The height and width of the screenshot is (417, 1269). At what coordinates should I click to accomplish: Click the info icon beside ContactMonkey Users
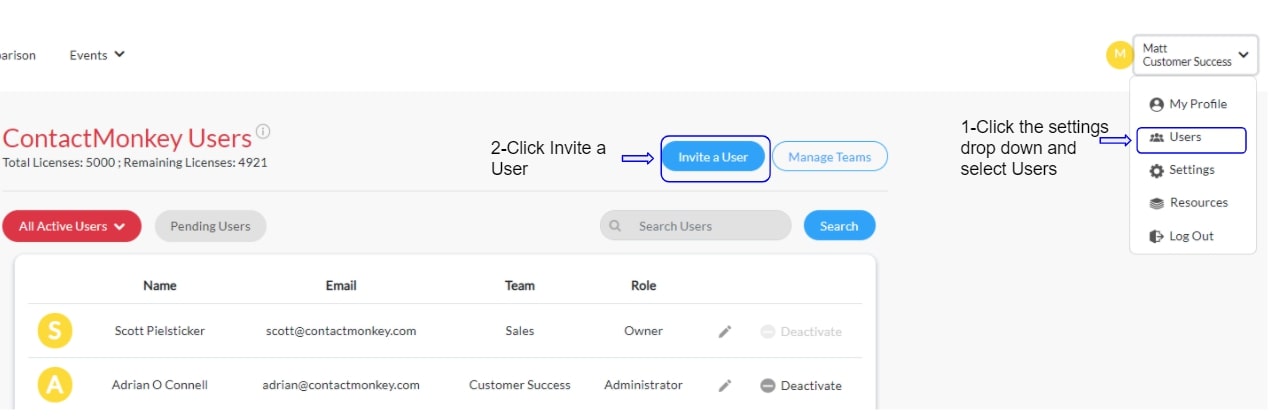pyautogui.click(x=263, y=131)
